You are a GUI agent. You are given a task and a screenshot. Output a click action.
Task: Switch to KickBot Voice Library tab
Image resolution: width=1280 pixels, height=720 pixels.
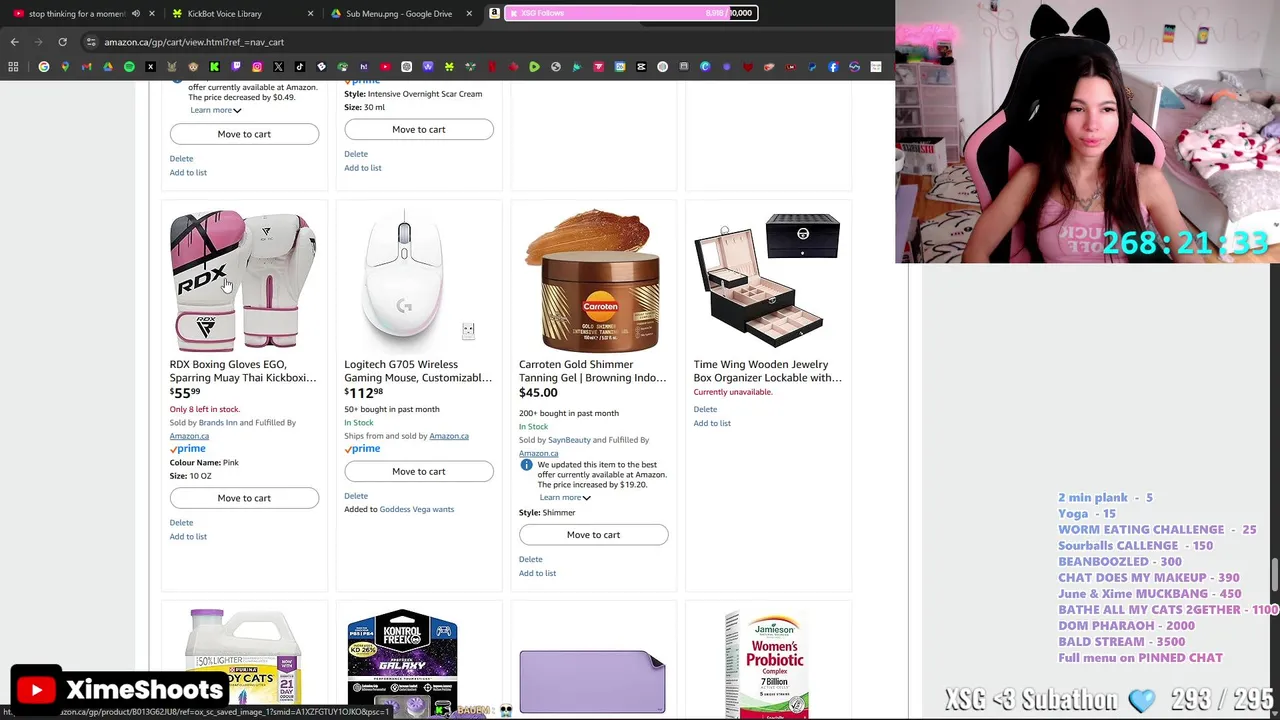pos(224,14)
